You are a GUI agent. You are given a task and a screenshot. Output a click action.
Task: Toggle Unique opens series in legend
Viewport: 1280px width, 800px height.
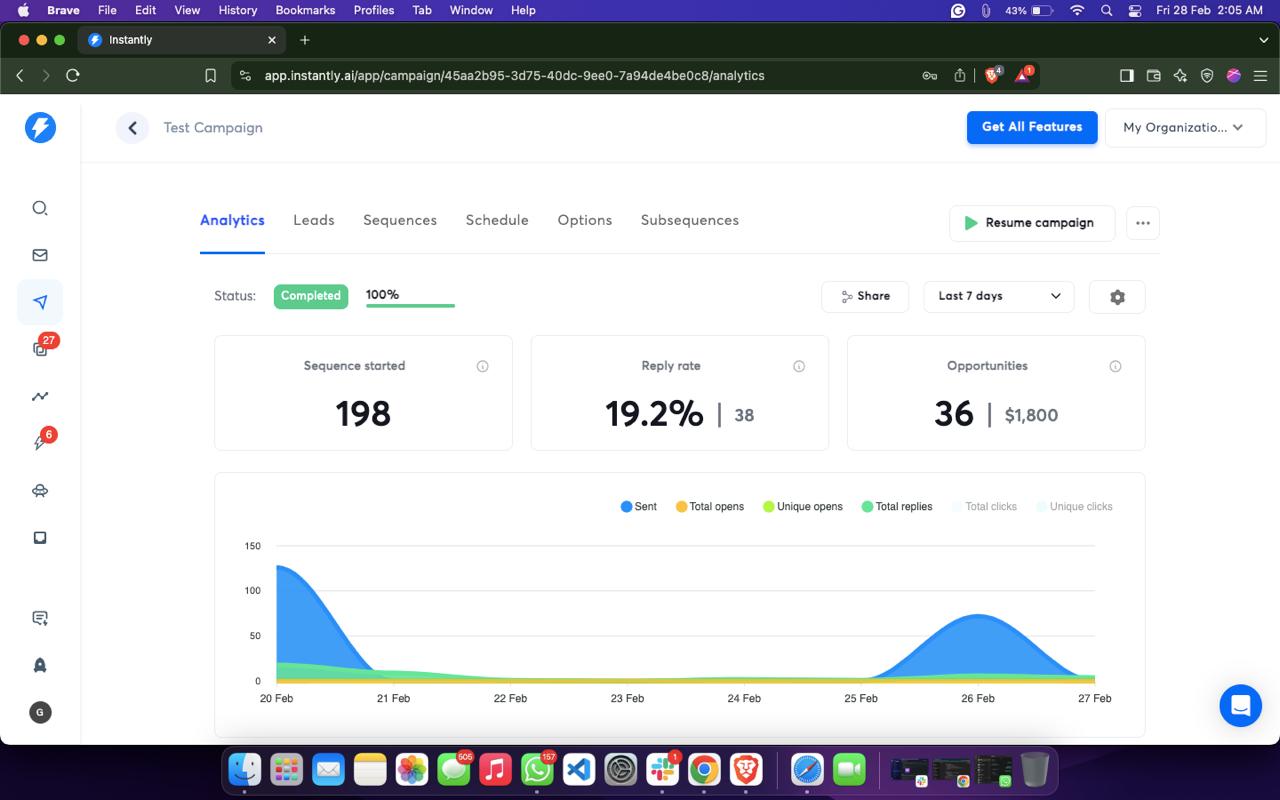point(803,507)
